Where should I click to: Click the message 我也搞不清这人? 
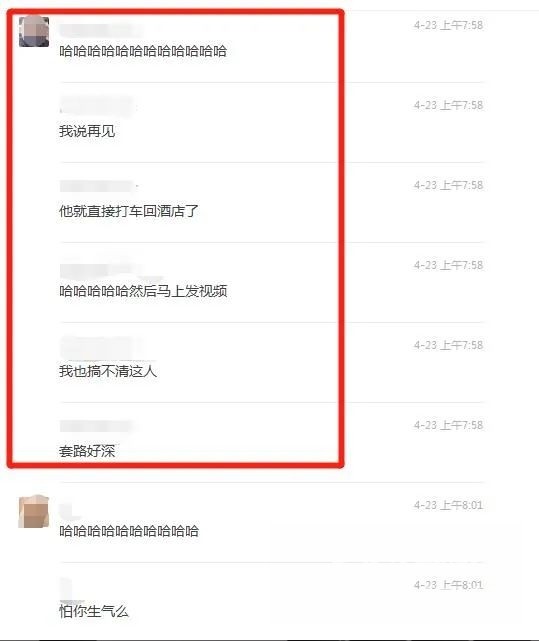point(108,371)
